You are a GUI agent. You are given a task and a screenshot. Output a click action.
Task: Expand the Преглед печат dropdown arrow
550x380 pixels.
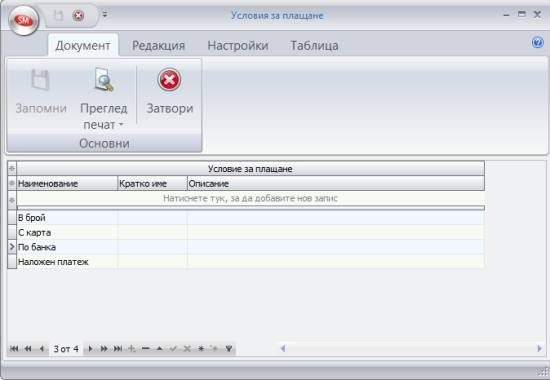pos(121,124)
